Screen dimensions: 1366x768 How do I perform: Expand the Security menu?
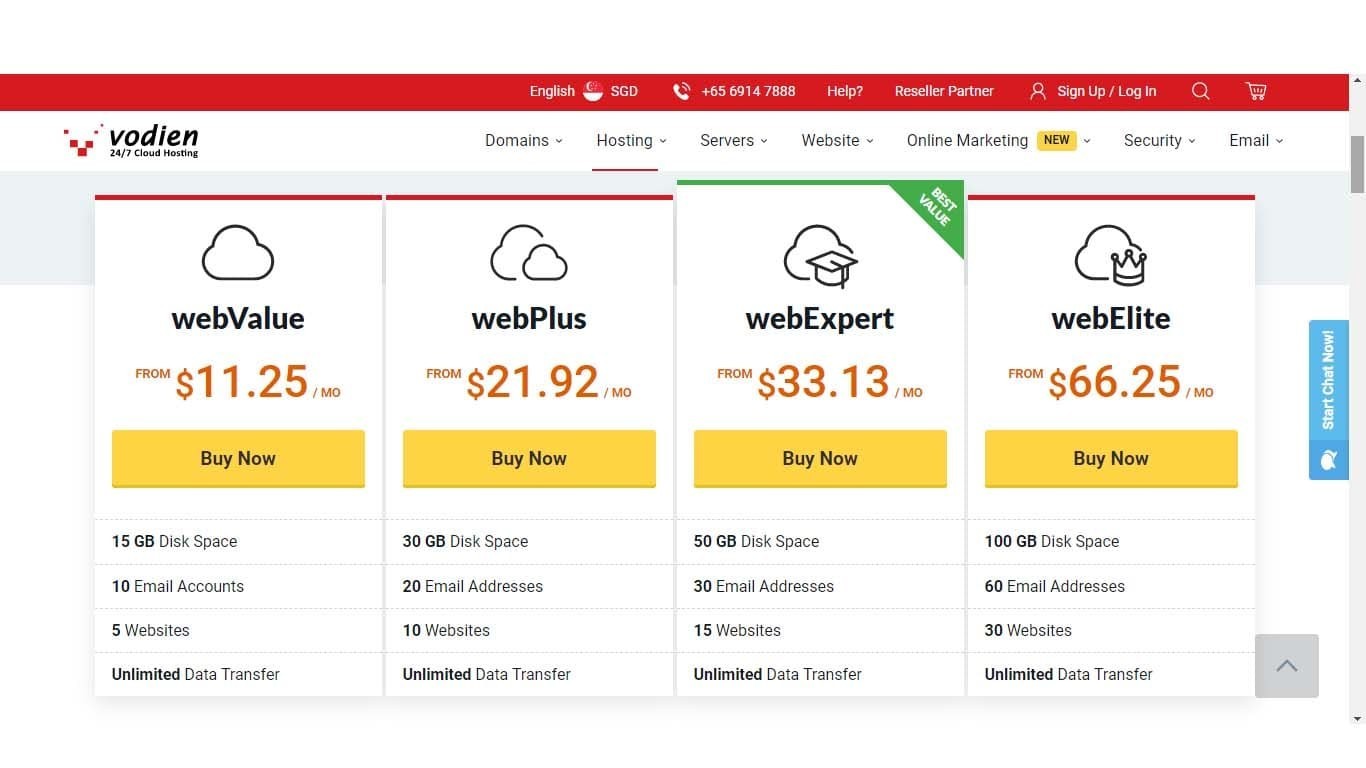coord(1160,140)
